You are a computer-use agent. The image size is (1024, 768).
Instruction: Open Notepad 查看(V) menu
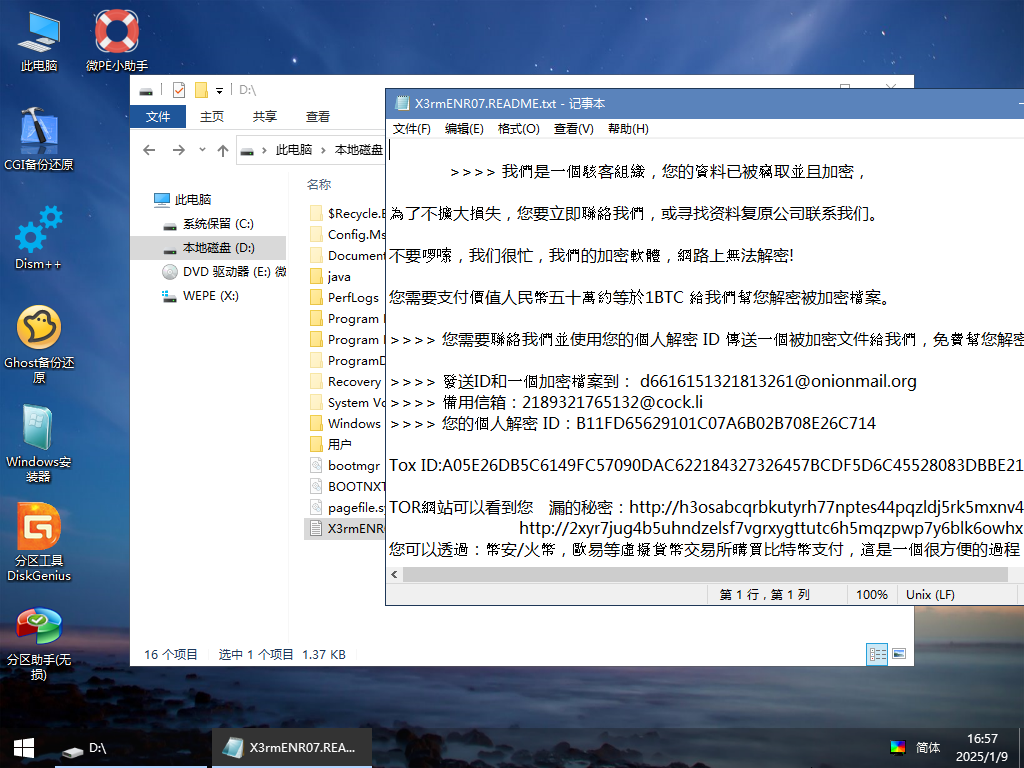pyautogui.click(x=573, y=129)
